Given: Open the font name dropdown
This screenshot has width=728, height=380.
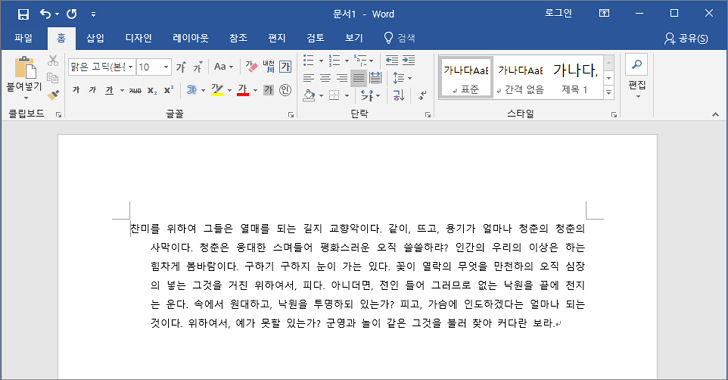Looking at the screenshot, I should (x=130, y=67).
